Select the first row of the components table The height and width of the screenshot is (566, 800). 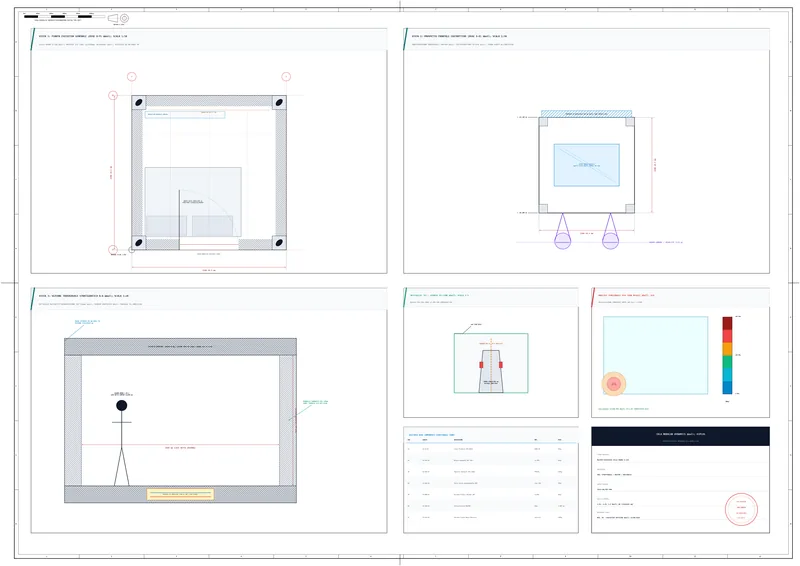pyautogui.click(x=491, y=449)
